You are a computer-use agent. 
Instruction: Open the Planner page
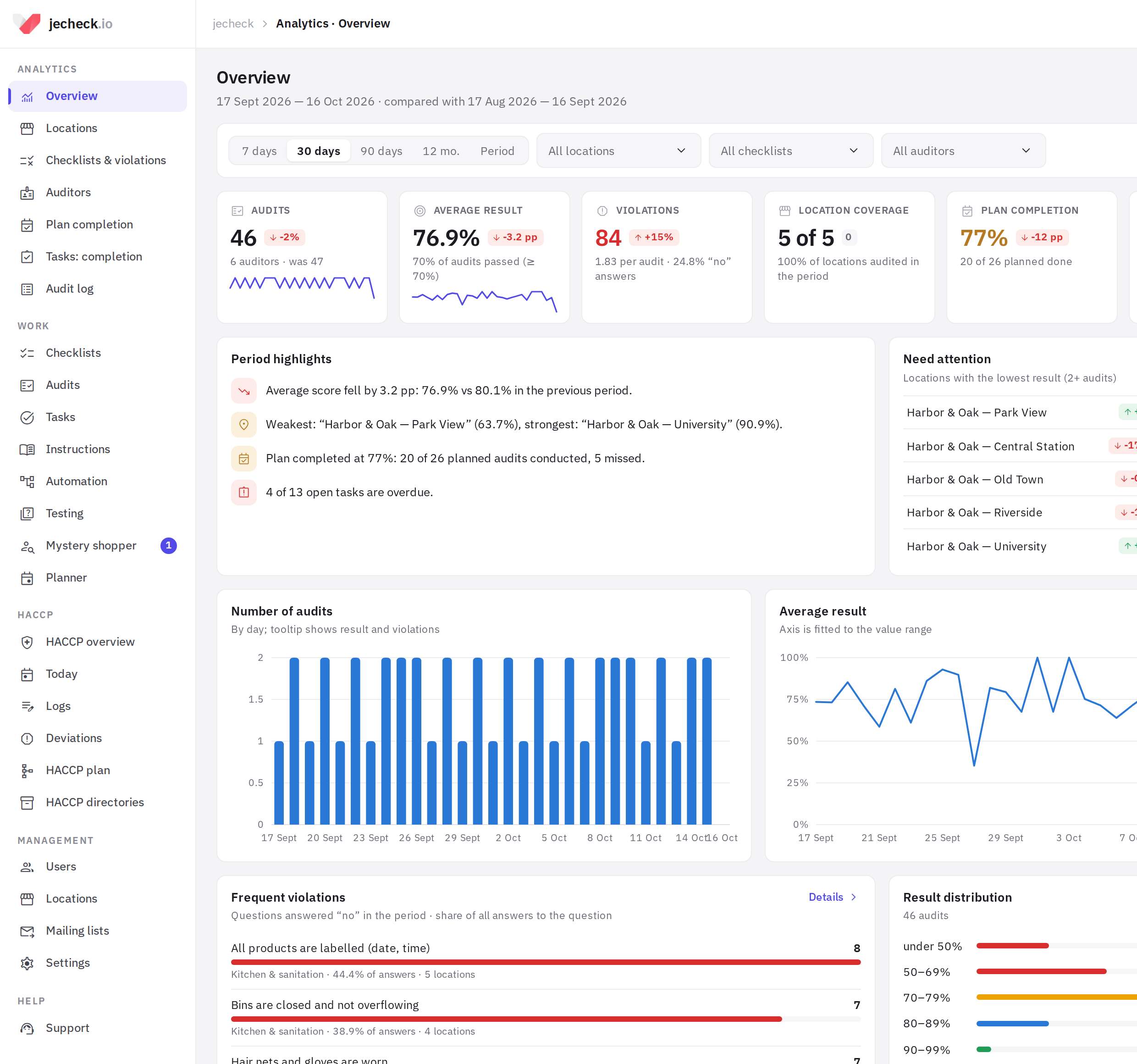coord(98,578)
